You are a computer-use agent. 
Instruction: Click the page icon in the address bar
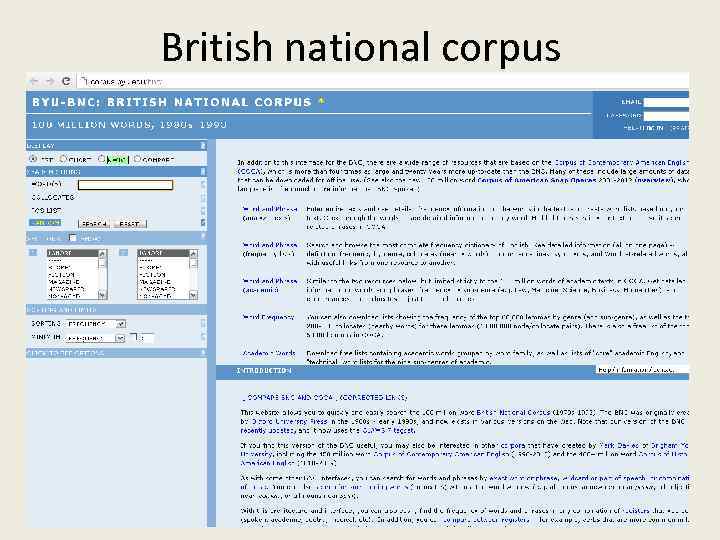[84, 81]
